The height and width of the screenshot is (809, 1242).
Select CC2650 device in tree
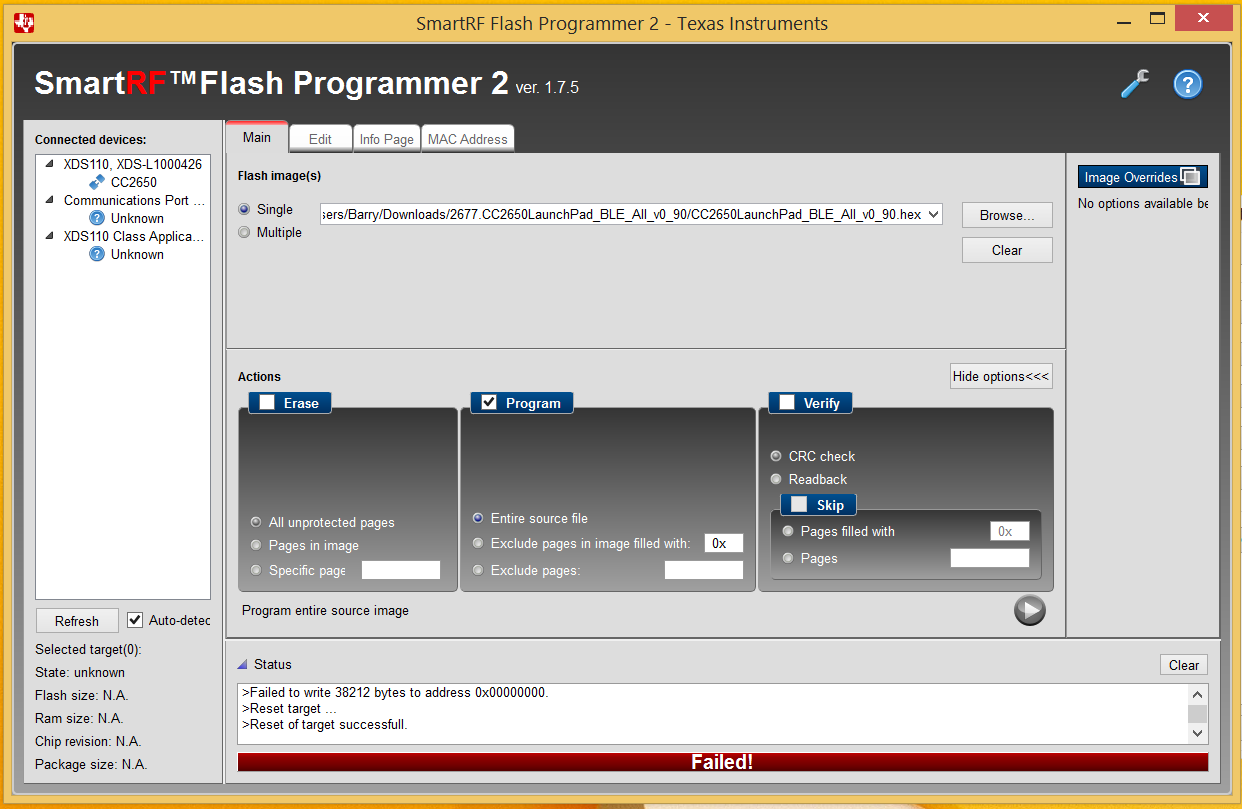(x=134, y=182)
